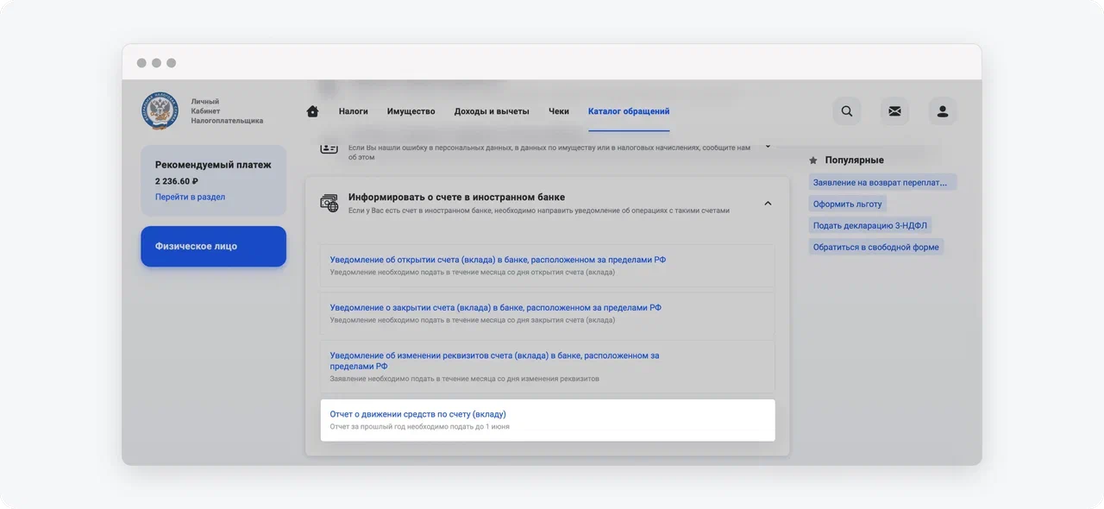Screen dimensions: 1104x509
Task: Select Чеки in the top navigation
Action: [x=559, y=111]
